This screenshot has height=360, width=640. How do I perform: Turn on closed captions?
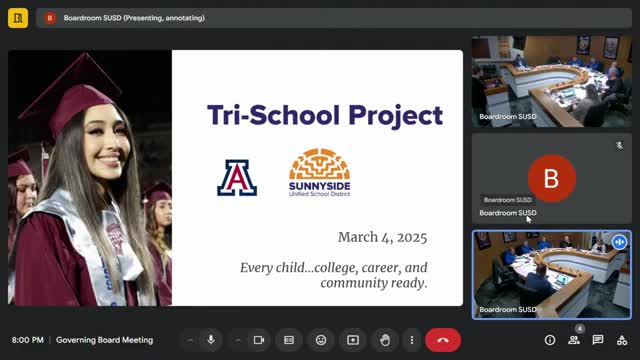289,340
